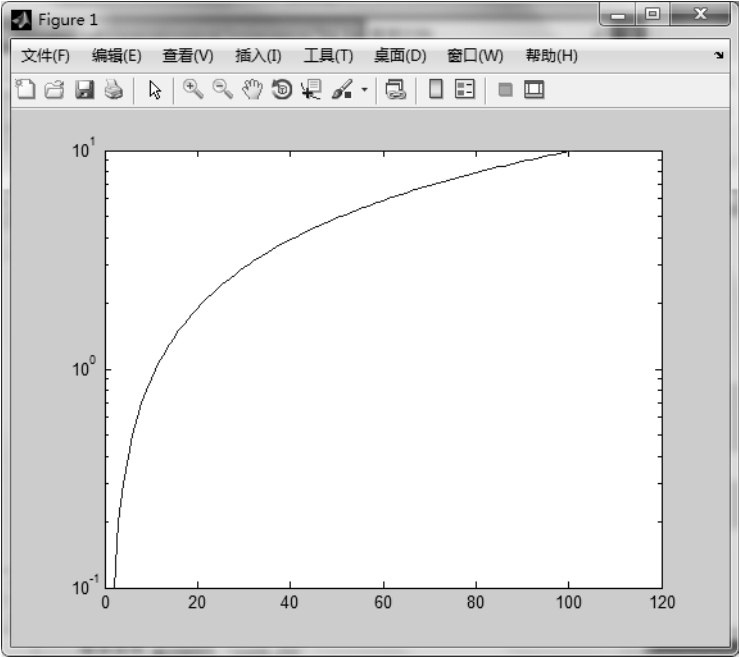
Task: Click the Link Plot icon
Action: tap(395, 91)
